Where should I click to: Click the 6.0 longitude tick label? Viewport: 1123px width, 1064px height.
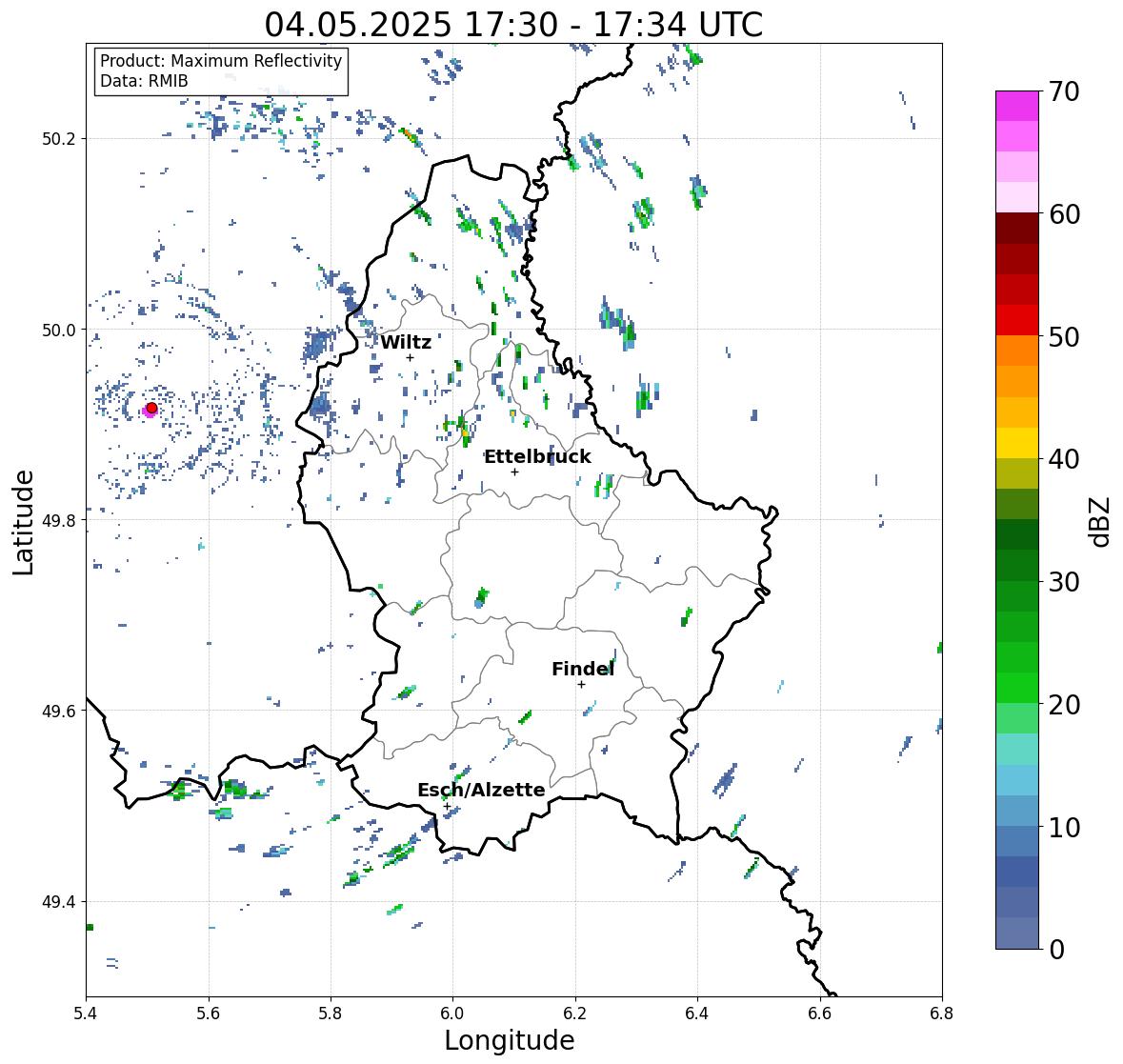[x=452, y=1014]
